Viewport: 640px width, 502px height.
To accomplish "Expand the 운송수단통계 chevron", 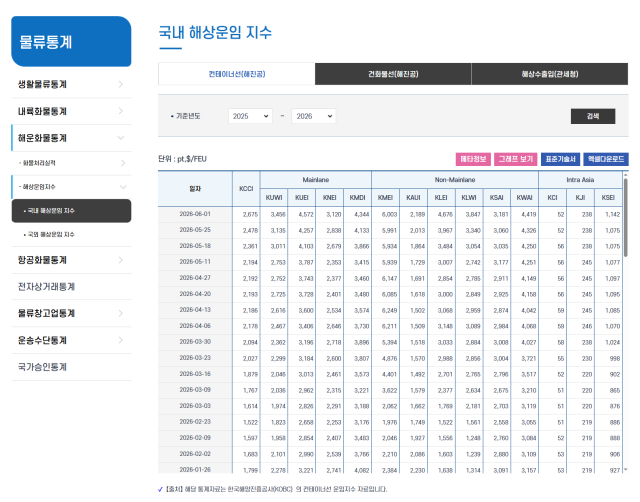I will click(120, 340).
